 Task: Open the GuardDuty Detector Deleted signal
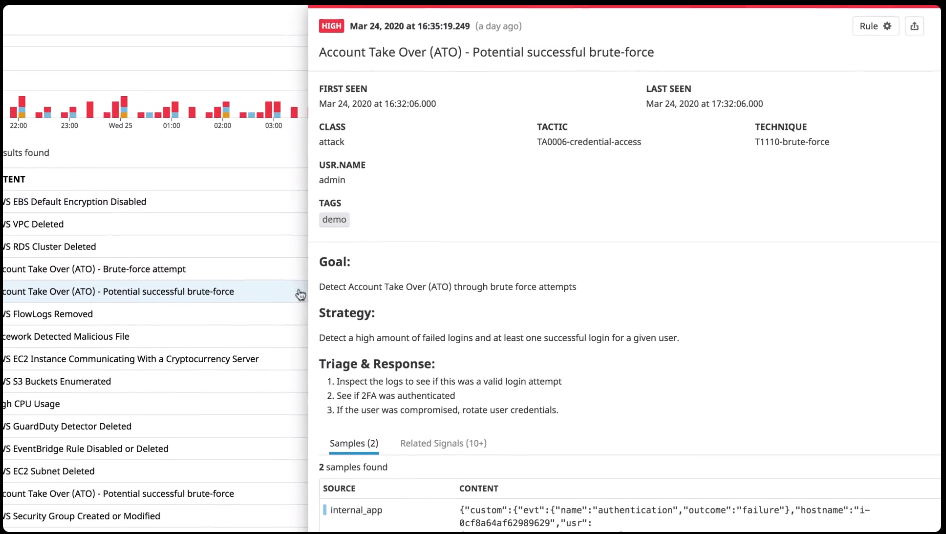67,427
